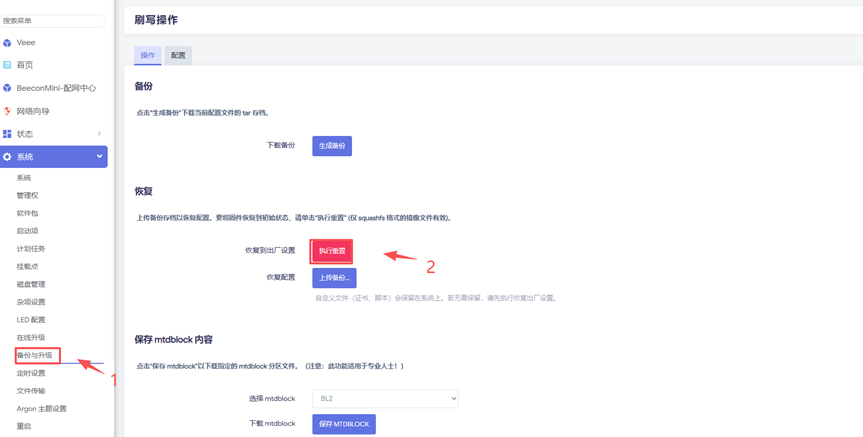
Task: Go to 软件包 in system submenu
Action: click(27, 213)
